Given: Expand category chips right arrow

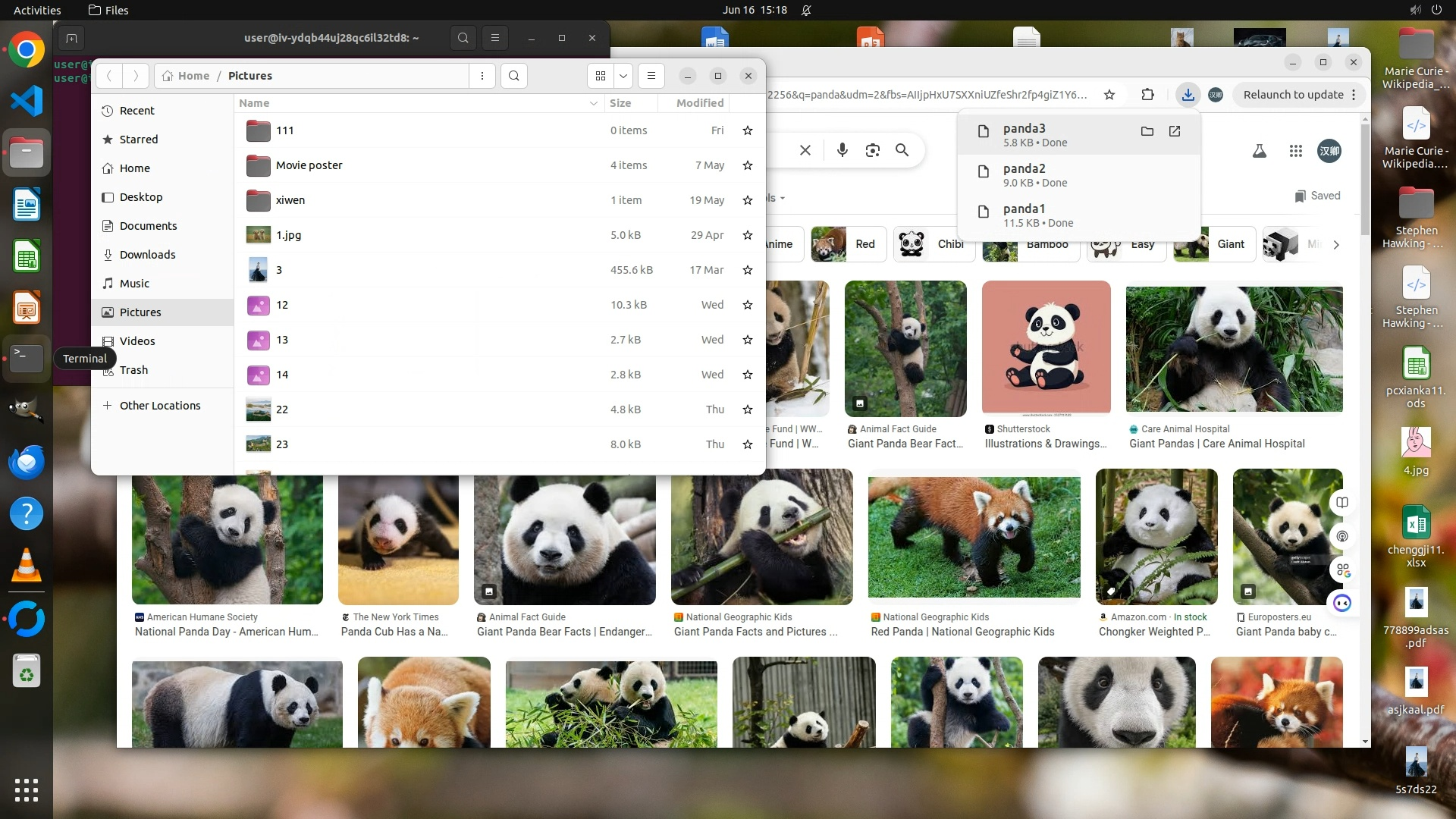Looking at the screenshot, I should (x=1335, y=244).
